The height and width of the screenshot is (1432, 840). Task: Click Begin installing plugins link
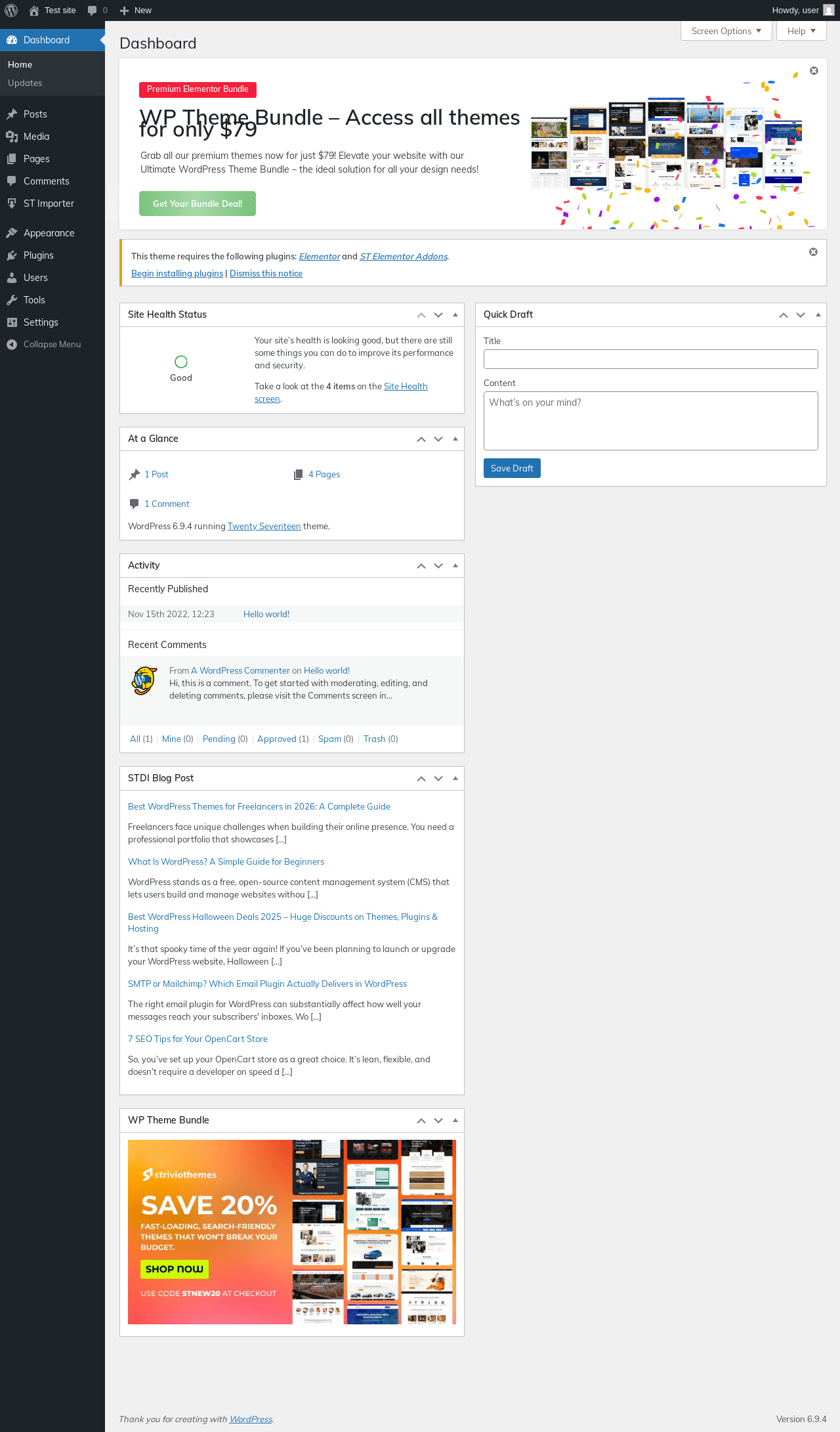(x=177, y=274)
